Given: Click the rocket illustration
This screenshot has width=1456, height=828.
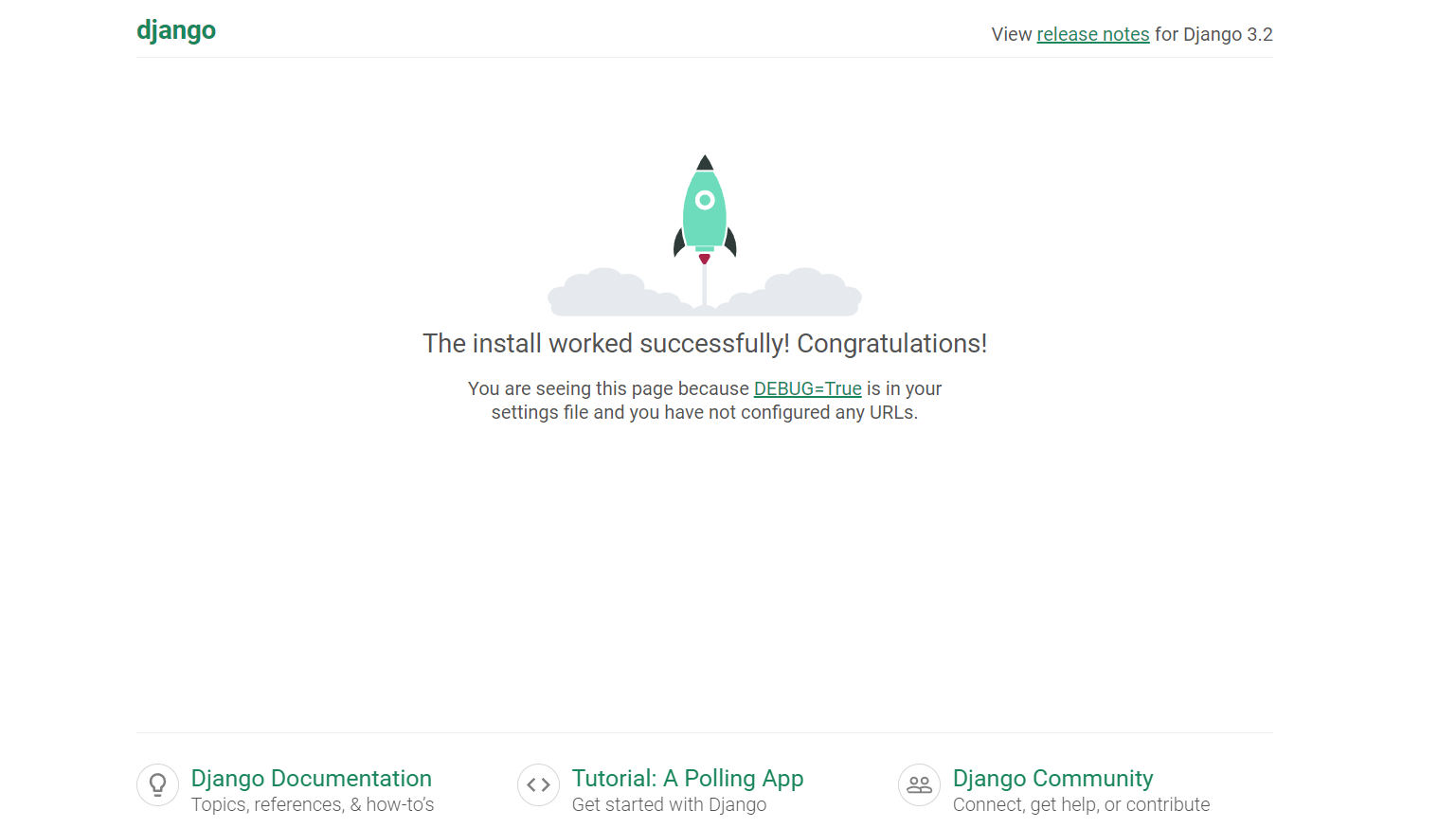Looking at the screenshot, I should click(x=705, y=235).
